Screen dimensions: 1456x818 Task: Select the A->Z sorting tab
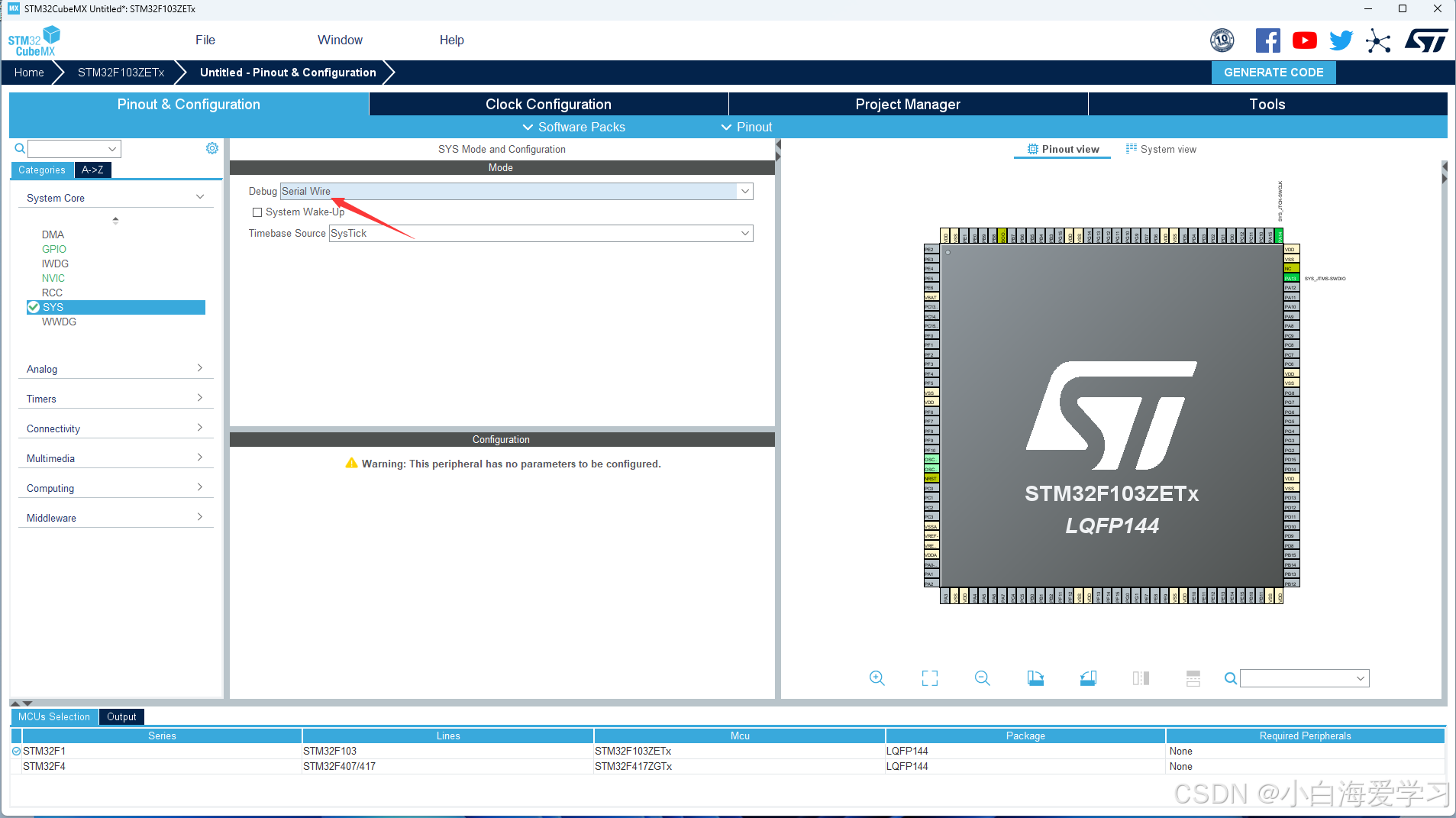click(x=92, y=170)
